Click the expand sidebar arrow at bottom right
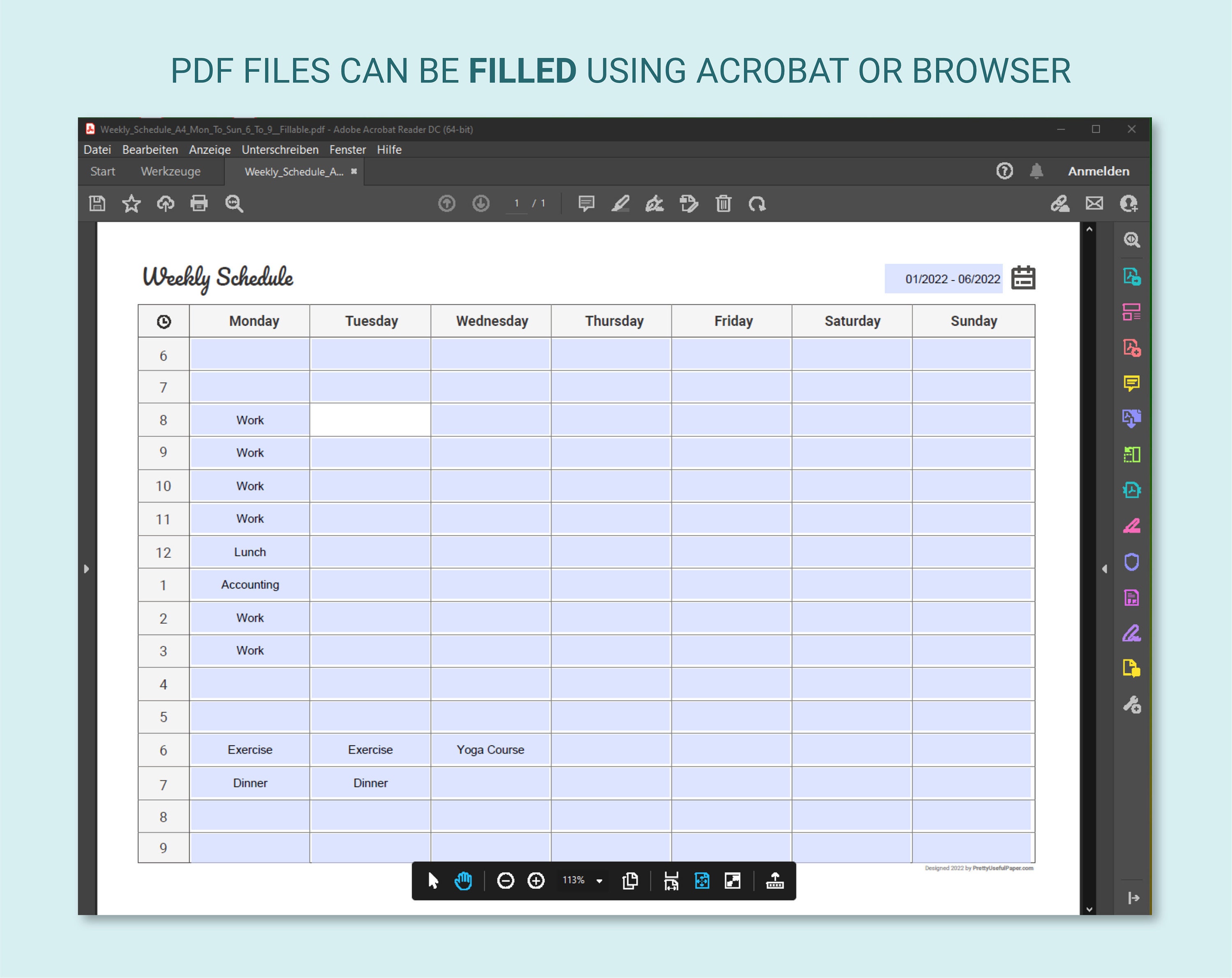1232x978 pixels. coord(1134,898)
